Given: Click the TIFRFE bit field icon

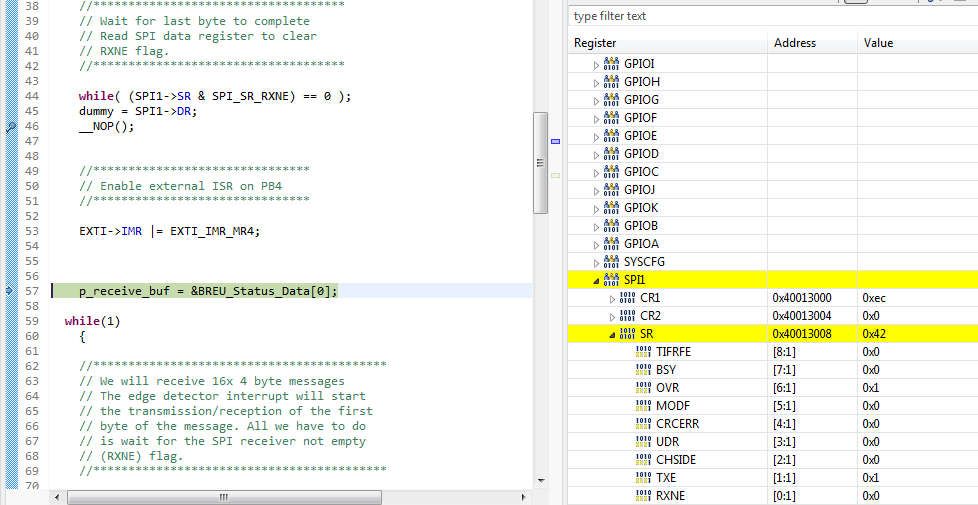Looking at the screenshot, I should (643, 352).
